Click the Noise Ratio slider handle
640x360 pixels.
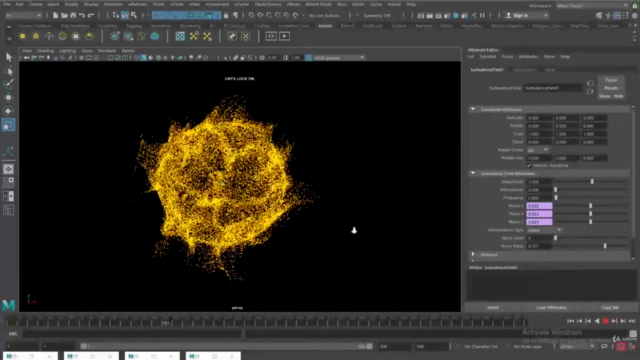605,246
